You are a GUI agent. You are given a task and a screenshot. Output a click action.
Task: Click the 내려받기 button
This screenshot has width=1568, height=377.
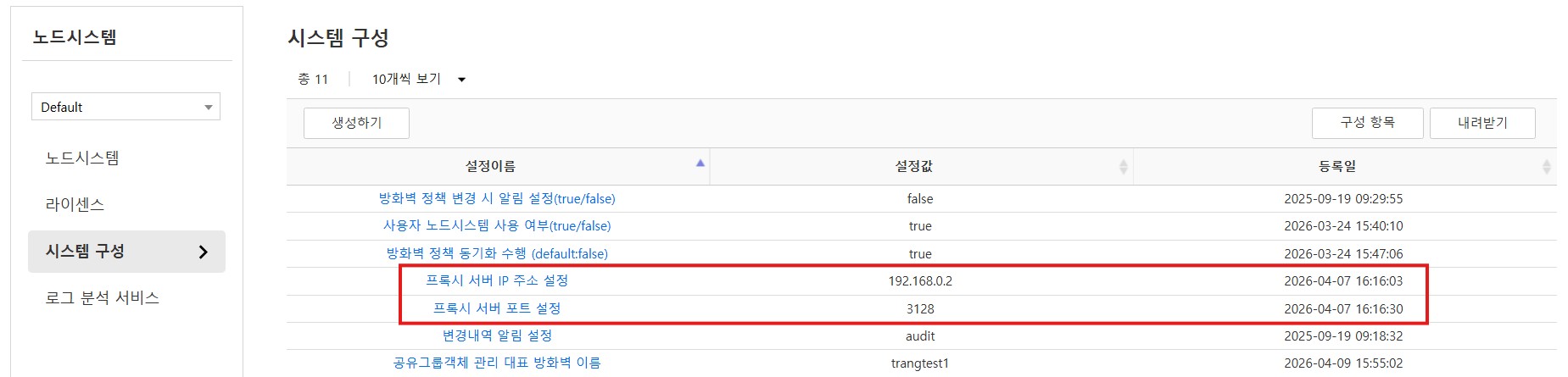[x=1482, y=123]
